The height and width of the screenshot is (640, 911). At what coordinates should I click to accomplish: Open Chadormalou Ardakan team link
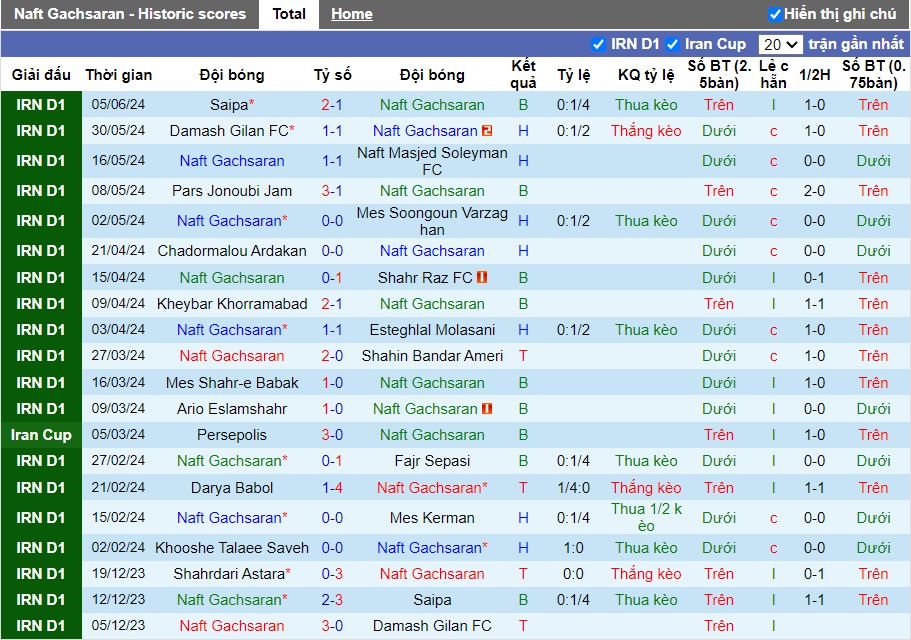(x=232, y=251)
